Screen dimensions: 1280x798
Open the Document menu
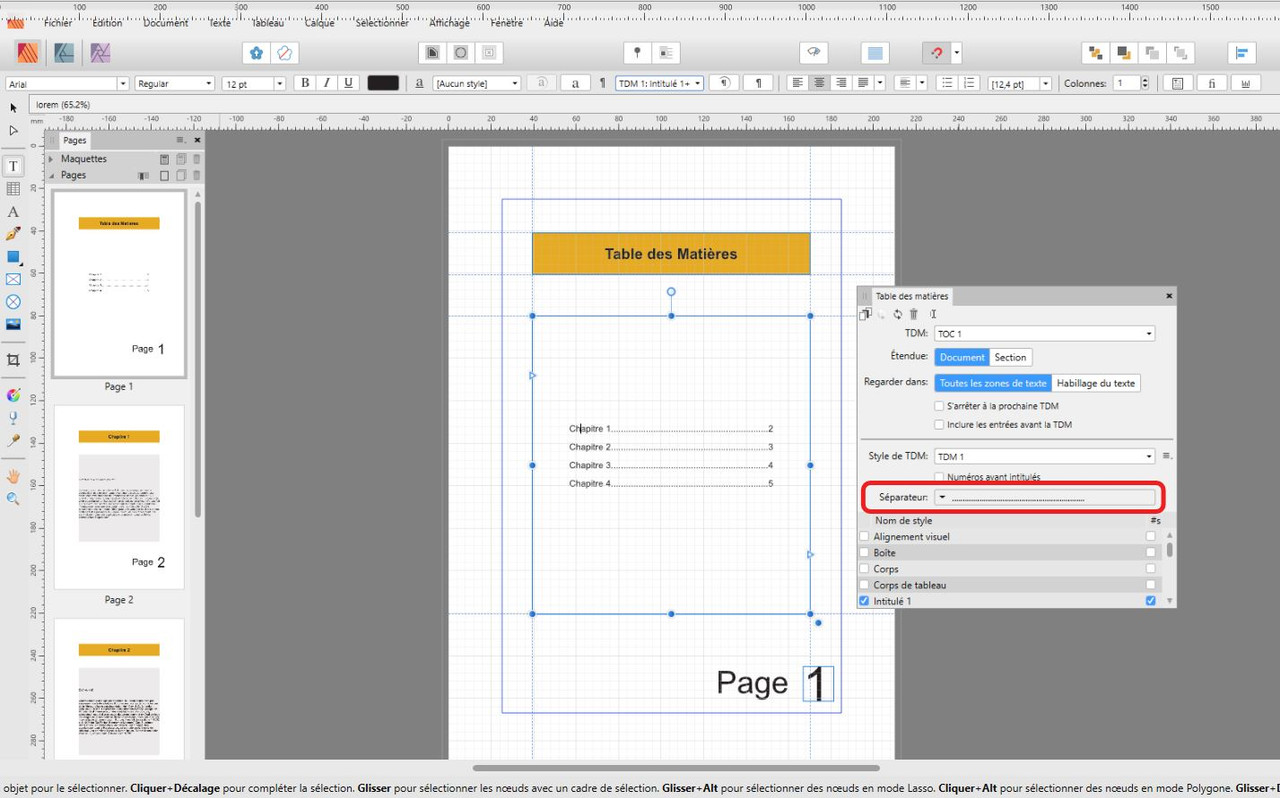click(166, 23)
